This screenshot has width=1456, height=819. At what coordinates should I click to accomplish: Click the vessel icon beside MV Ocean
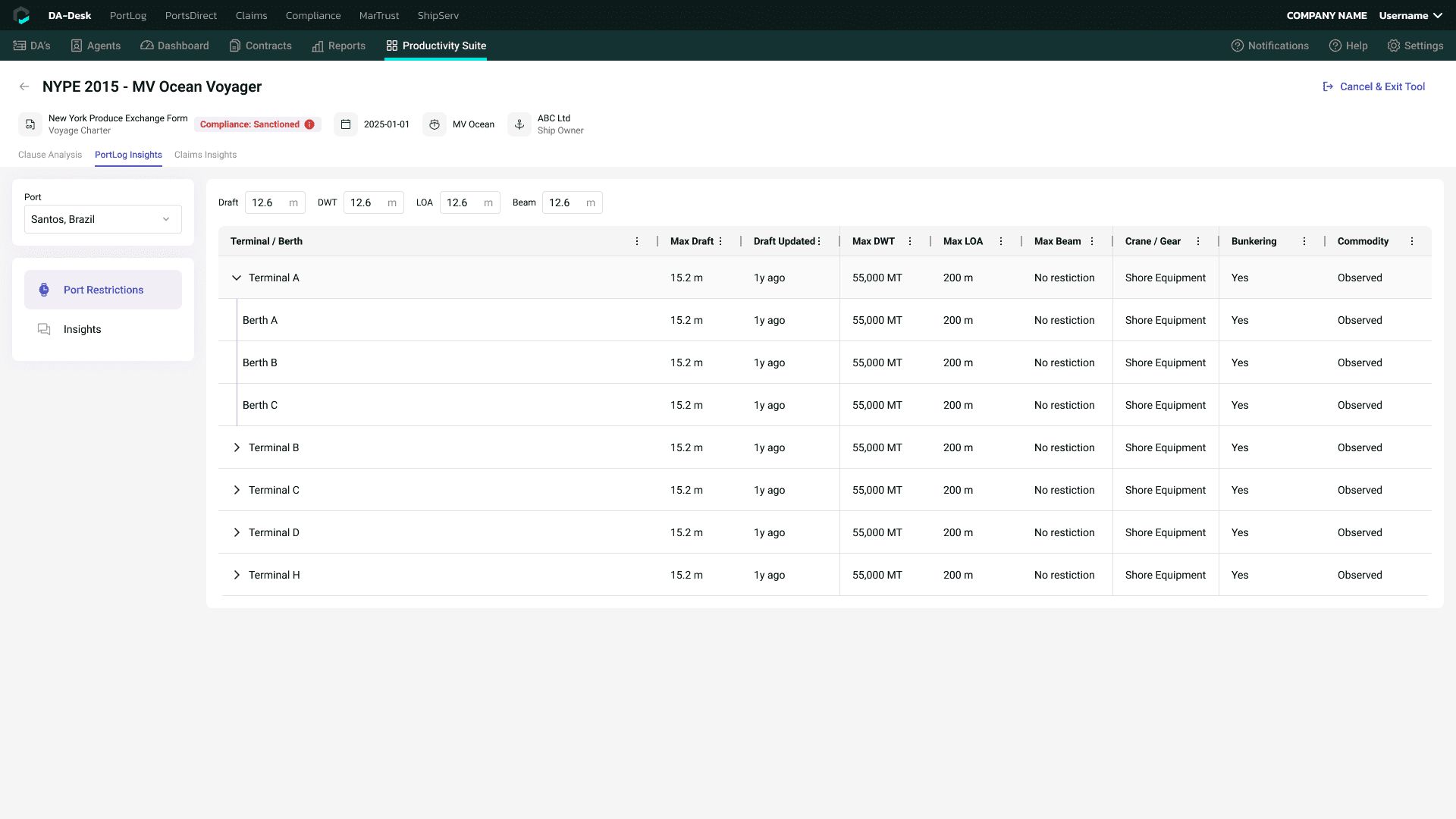click(x=435, y=124)
